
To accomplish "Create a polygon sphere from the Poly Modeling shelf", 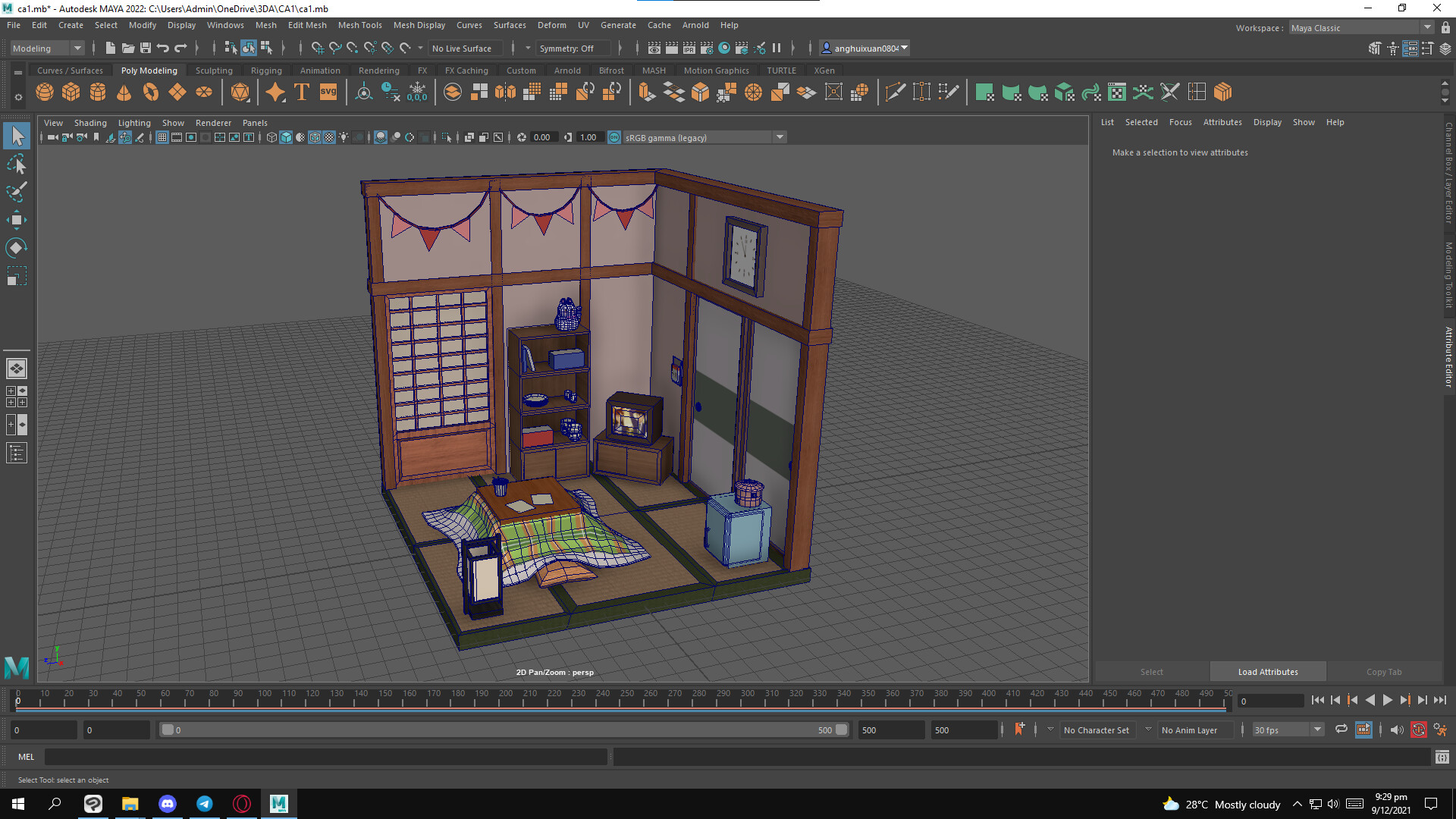I will [x=44, y=92].
